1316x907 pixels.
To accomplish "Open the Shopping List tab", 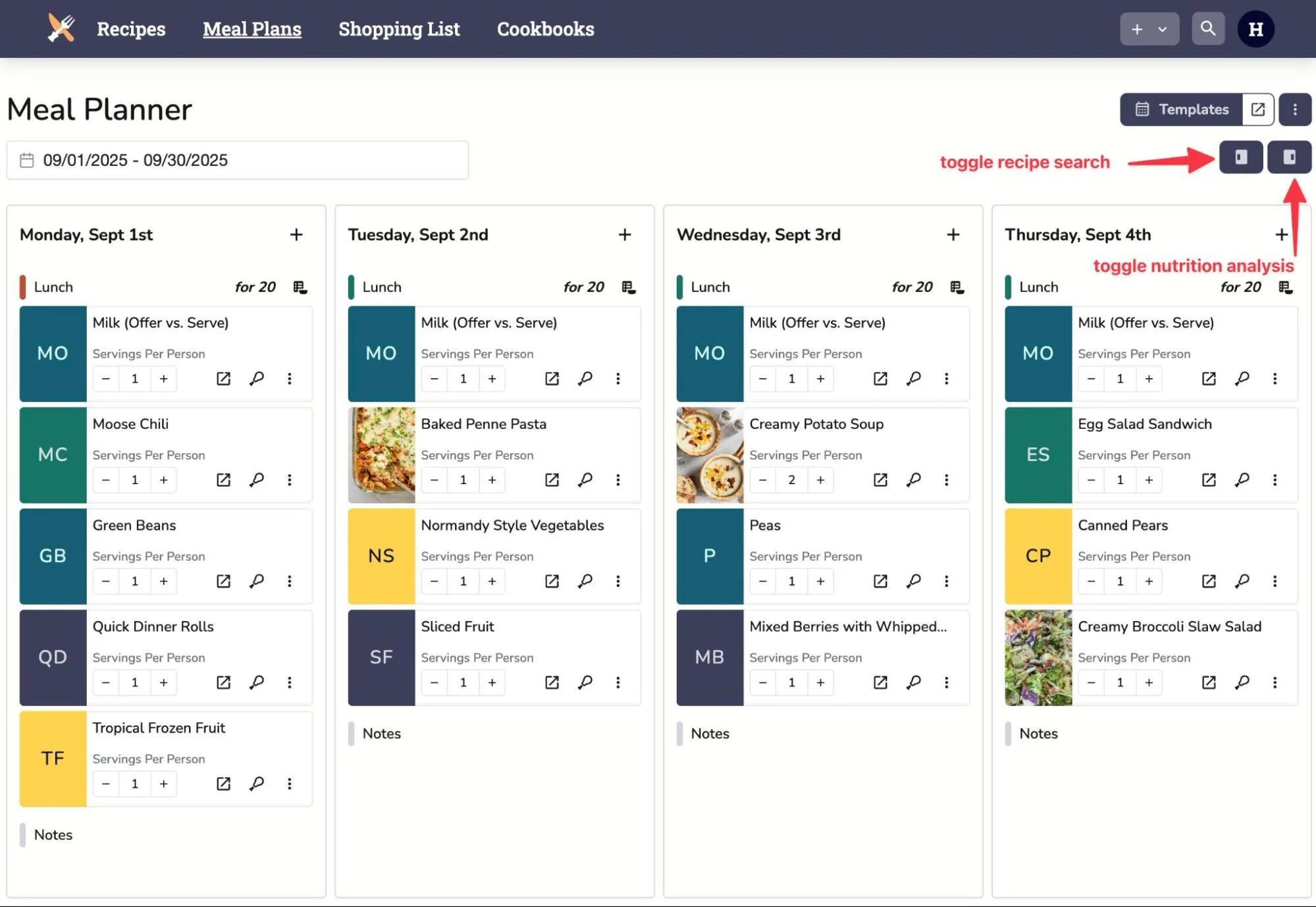I will point(398,28).
